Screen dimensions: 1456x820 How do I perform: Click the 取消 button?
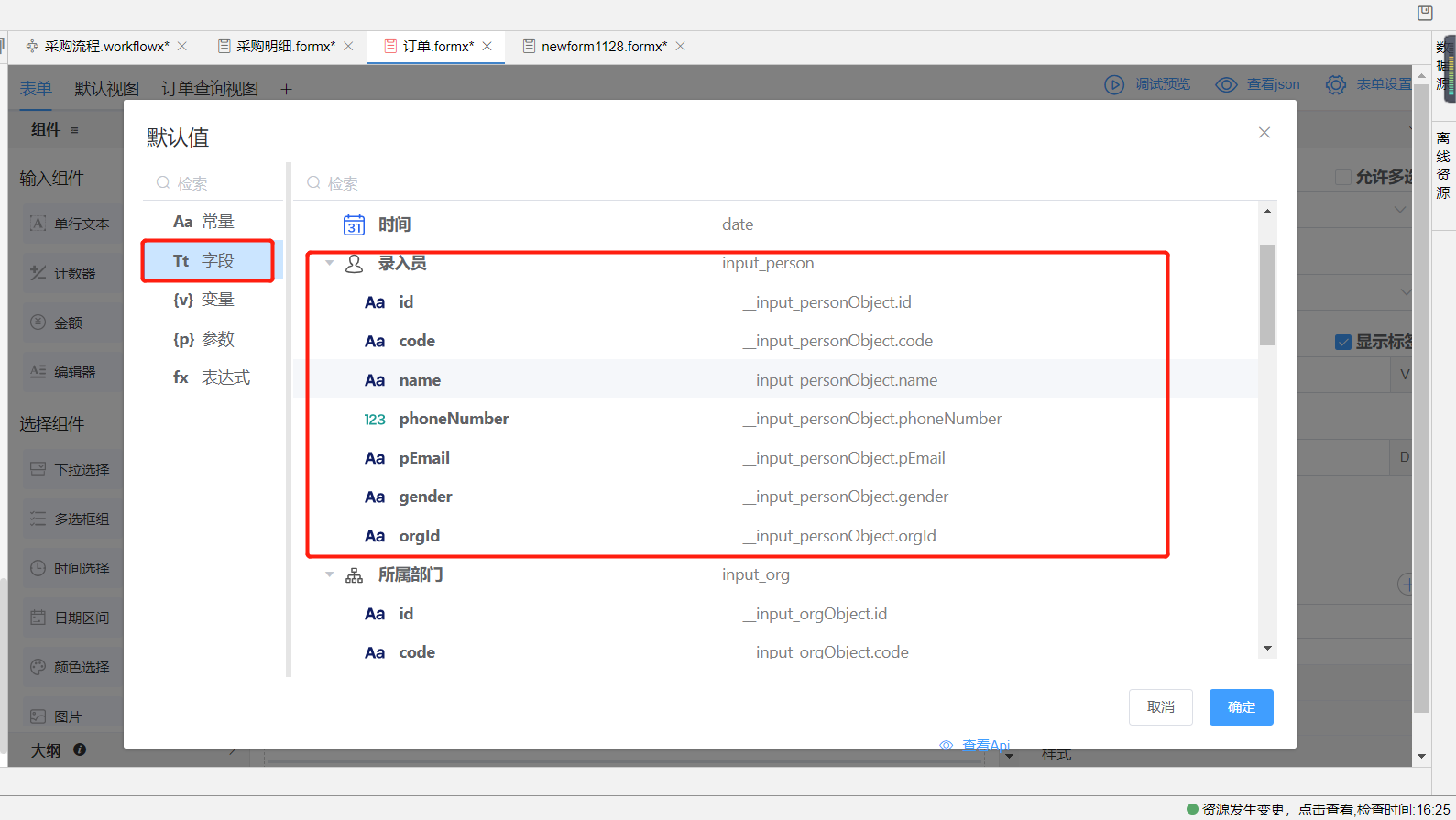coord(1160,707)
